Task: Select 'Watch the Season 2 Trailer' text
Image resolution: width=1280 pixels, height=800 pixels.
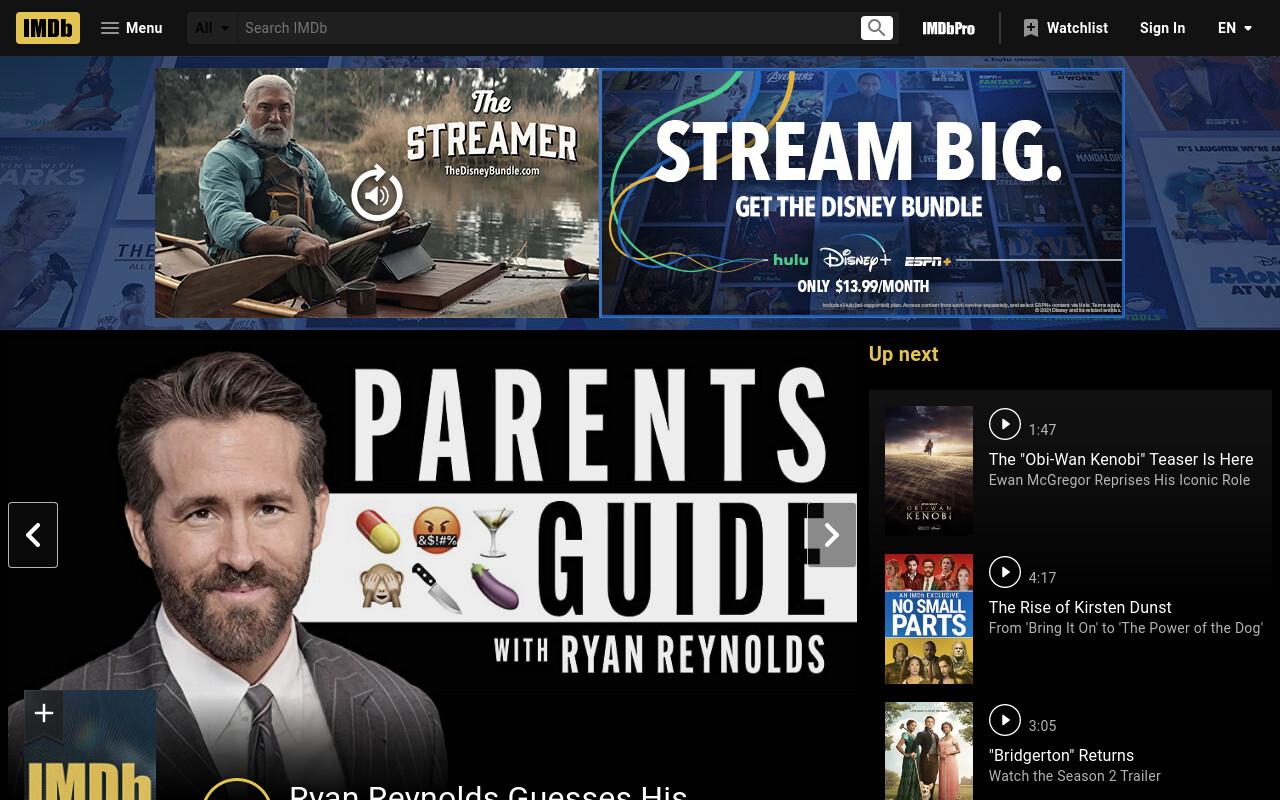Action: (x=1075, y=776)
